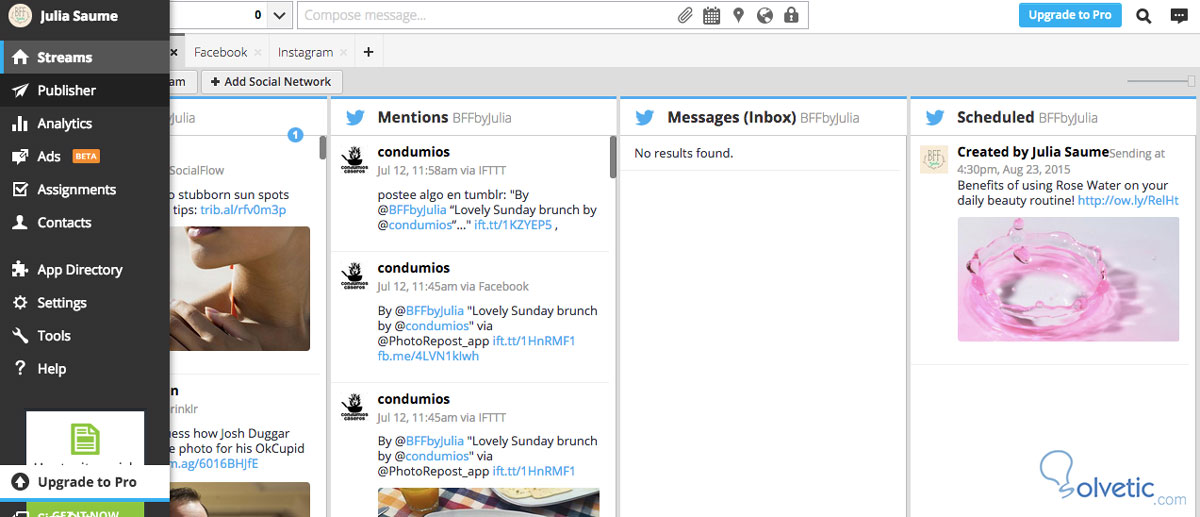The width and height of the screenshot is (1200, 517).
Task: Open trib.al/rfv0m3p link
Action: coord(243,210)
